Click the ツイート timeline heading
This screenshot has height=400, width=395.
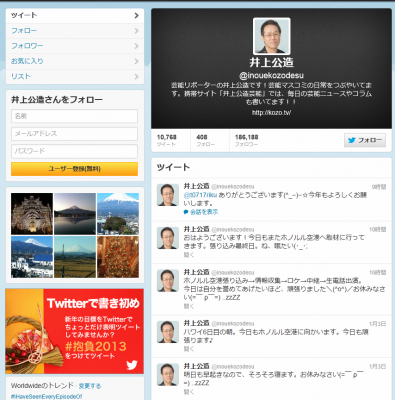(173, 167)
